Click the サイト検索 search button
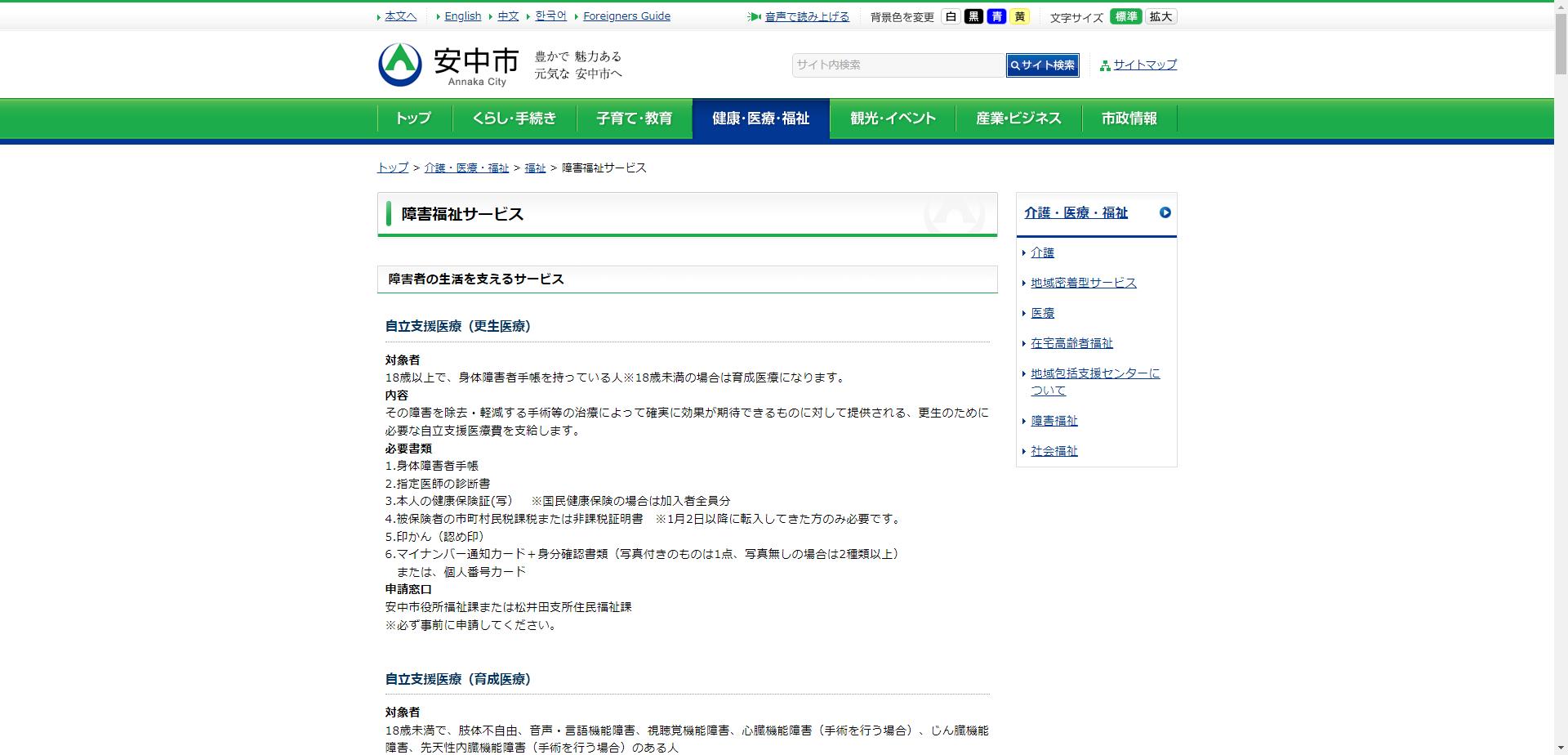This screenshot has width=1568, height=755. (x=1042, y=65)
